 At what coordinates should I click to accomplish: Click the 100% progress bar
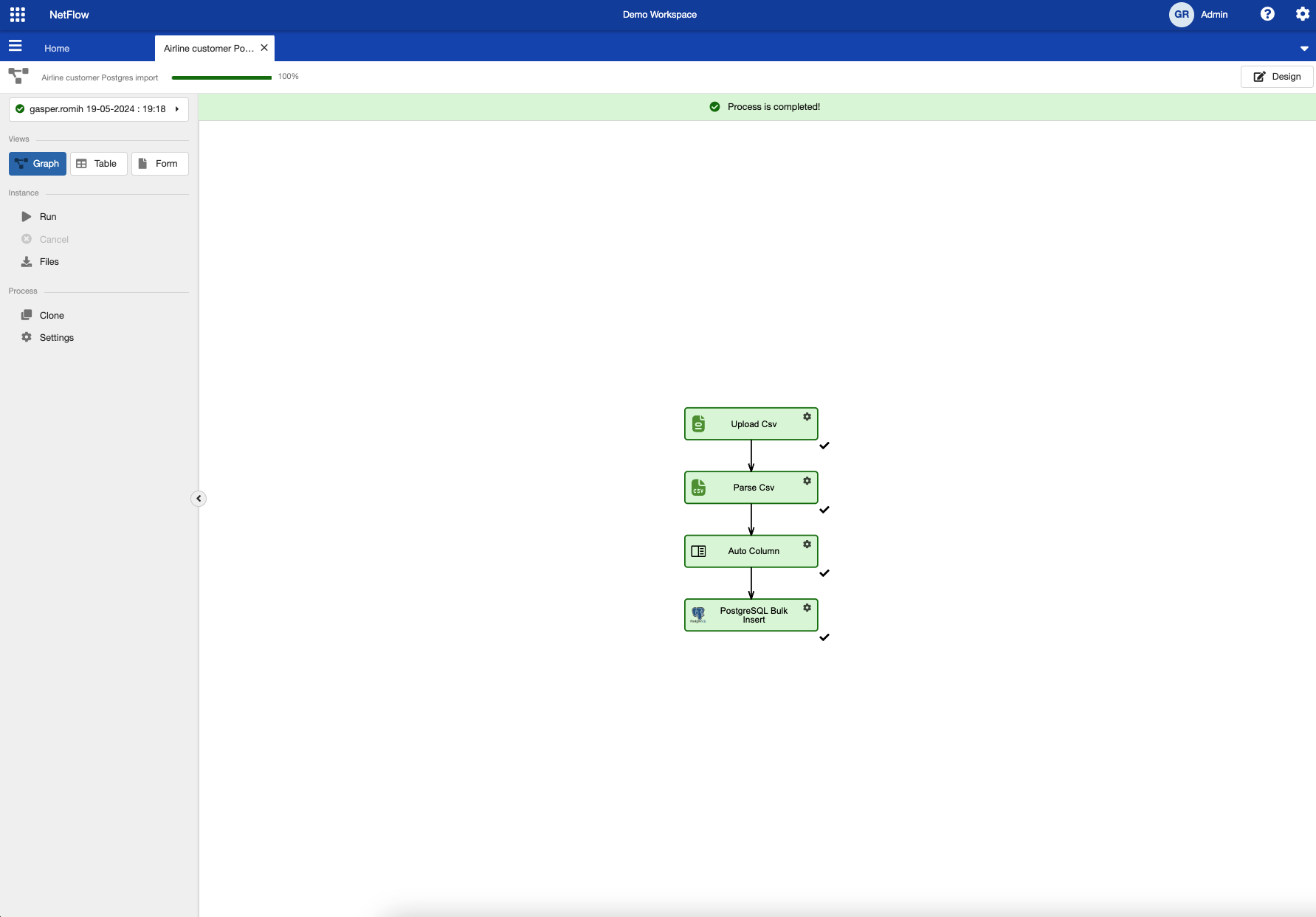[x=221, y=77]
